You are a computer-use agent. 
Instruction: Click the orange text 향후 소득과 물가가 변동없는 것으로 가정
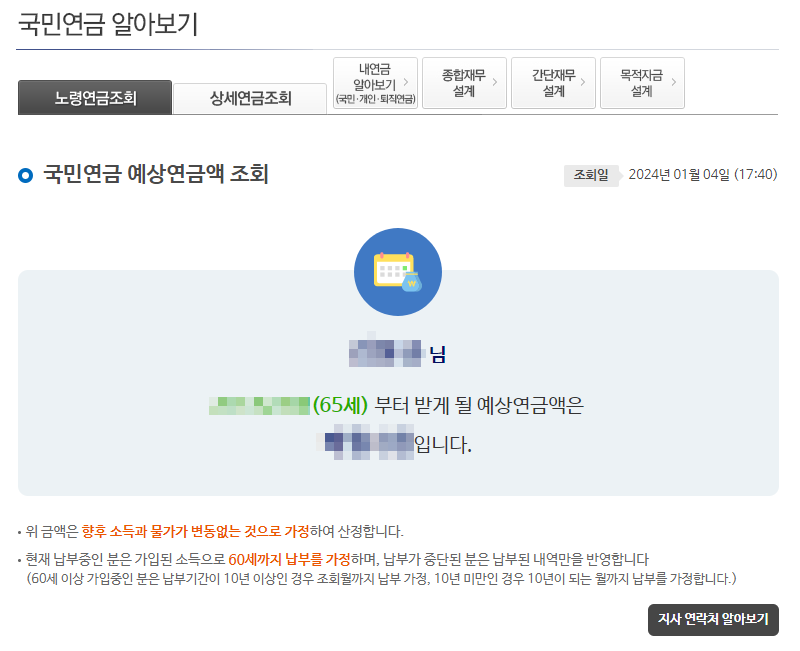point(195,532)
